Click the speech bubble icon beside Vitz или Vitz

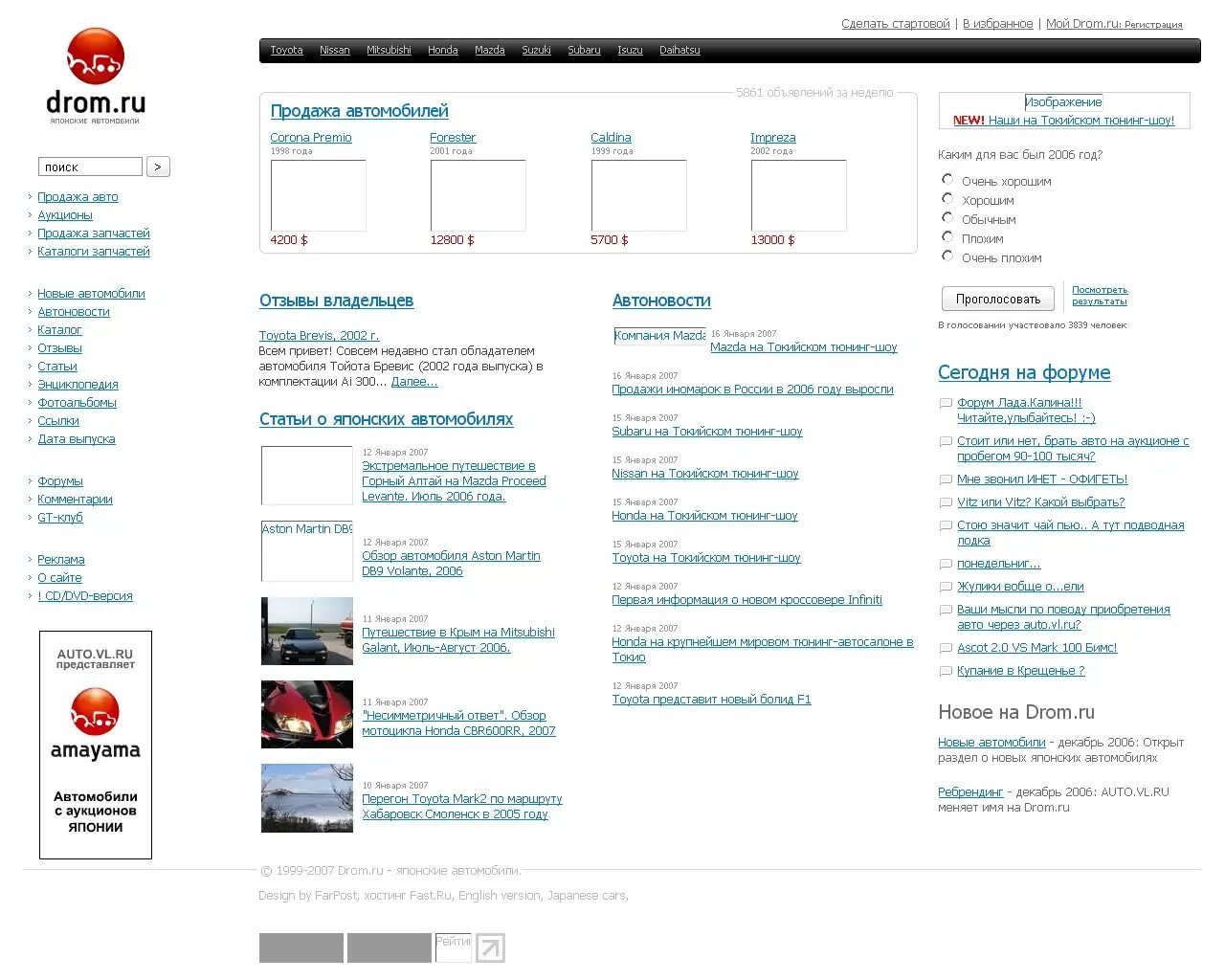[x=946, y=502]
